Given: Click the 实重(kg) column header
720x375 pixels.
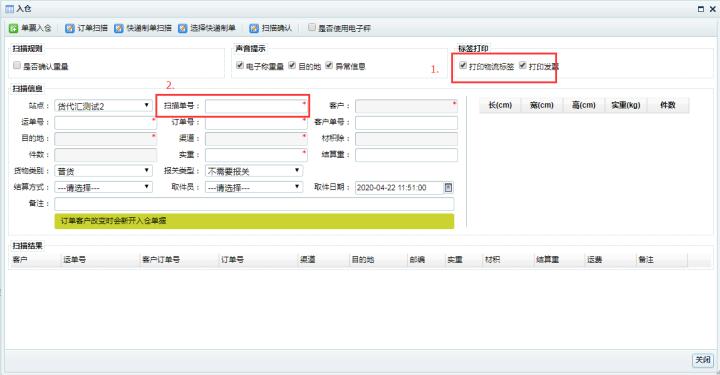Looking at the screenshot, I should click(x=626, y=105).
